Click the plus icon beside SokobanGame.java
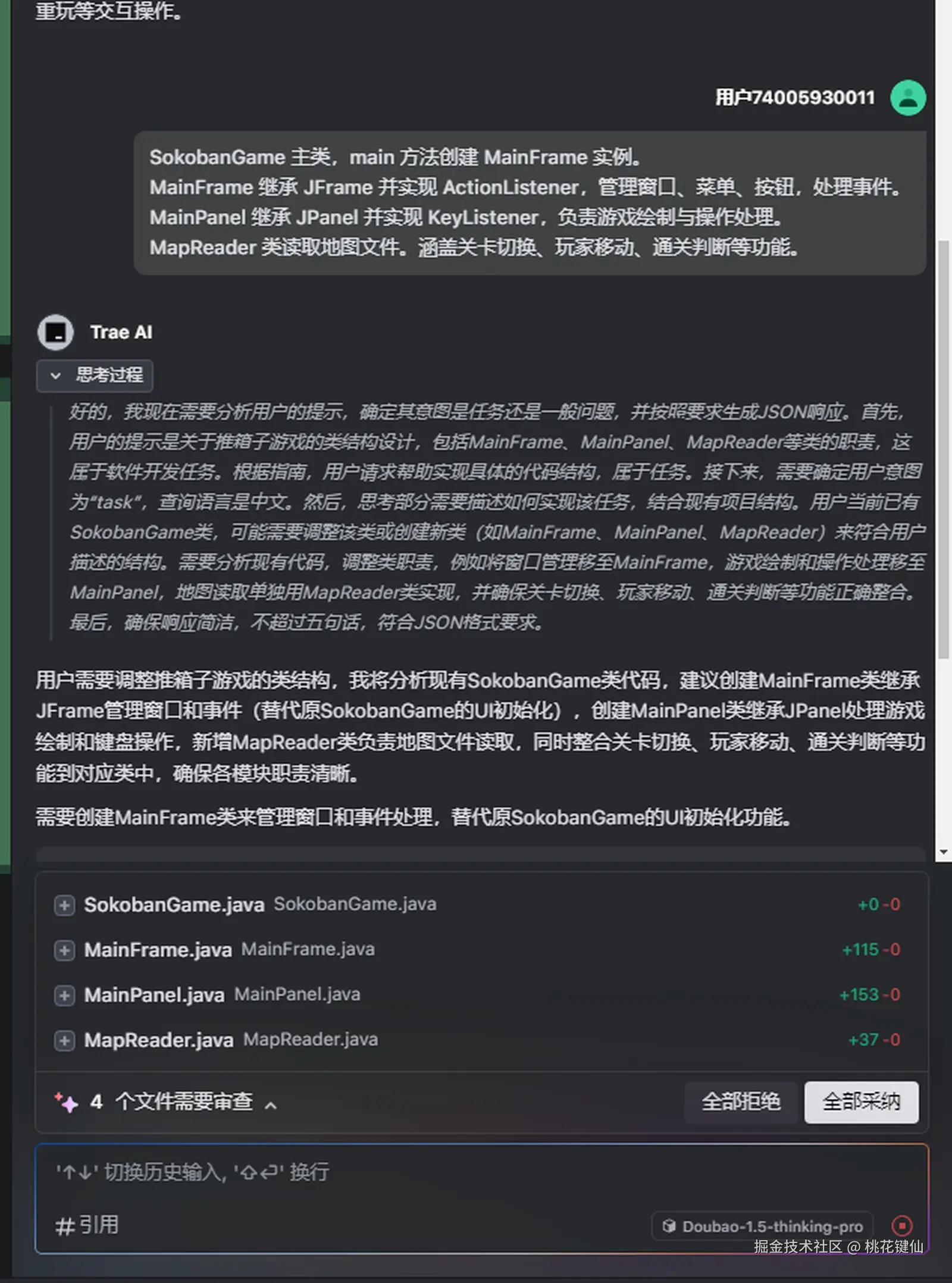This screenshot has width=952, height=1283. pyautogui.click(x=64, y=905)
